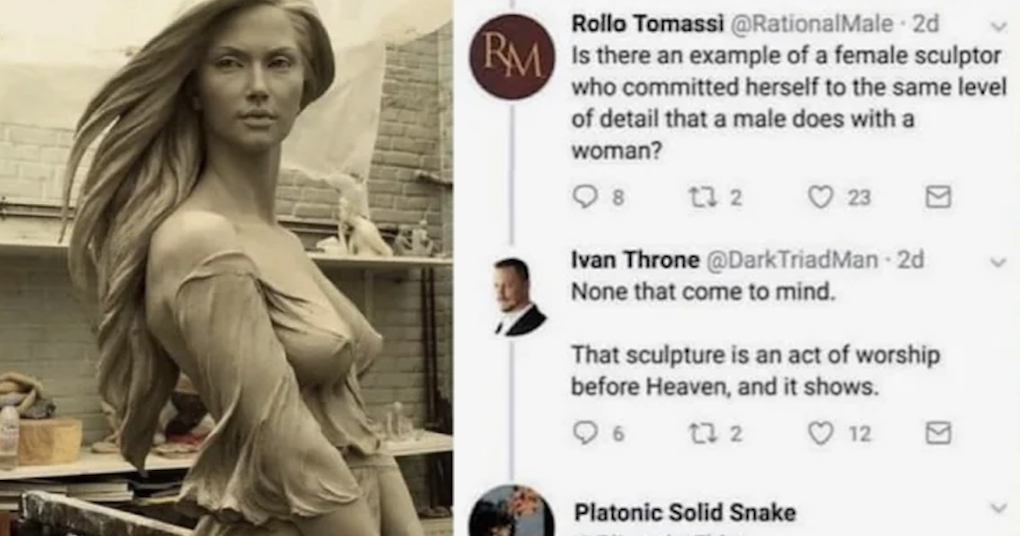Open chevron menu on Ivan Throne's tweet
The height and width of the screenshot is (536, 1020).
tap(996, 263)
